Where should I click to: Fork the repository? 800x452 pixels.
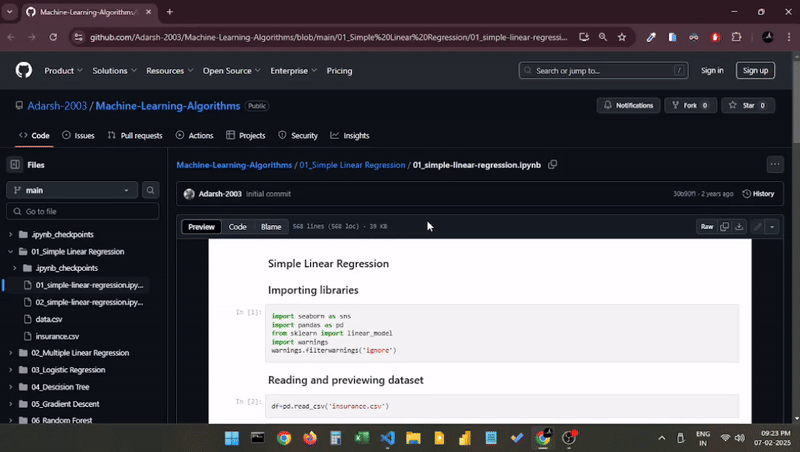690,105
